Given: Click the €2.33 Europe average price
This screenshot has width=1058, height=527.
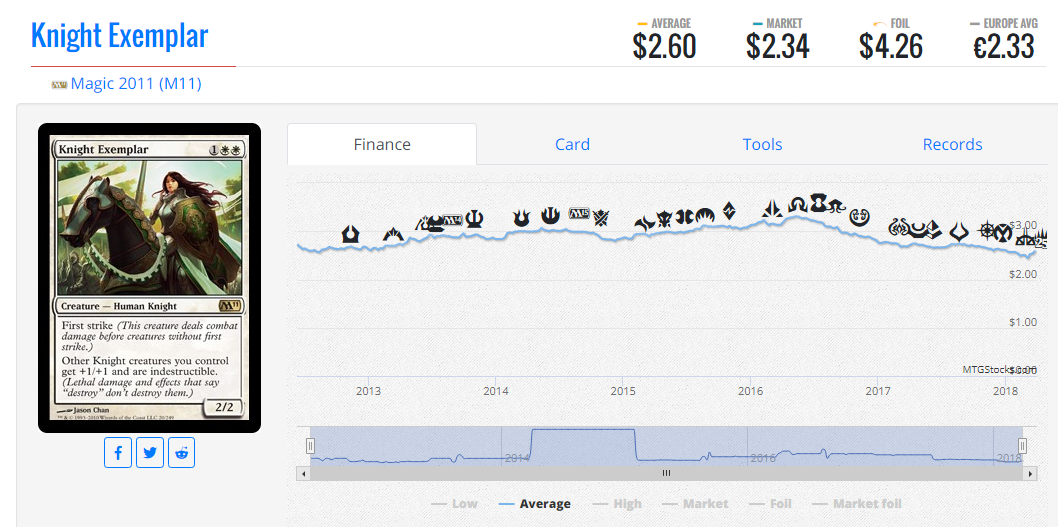Looking at the screenshot, I should (x=1003, y=46).
